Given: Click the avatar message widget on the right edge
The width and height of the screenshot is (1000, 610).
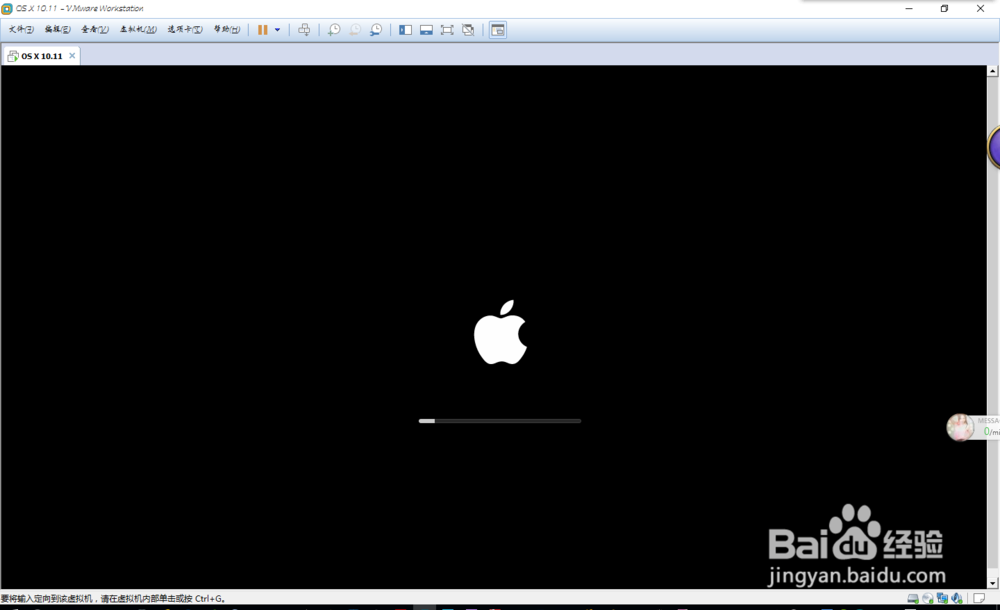Looking at the screenshot, I should pos(972,427).
